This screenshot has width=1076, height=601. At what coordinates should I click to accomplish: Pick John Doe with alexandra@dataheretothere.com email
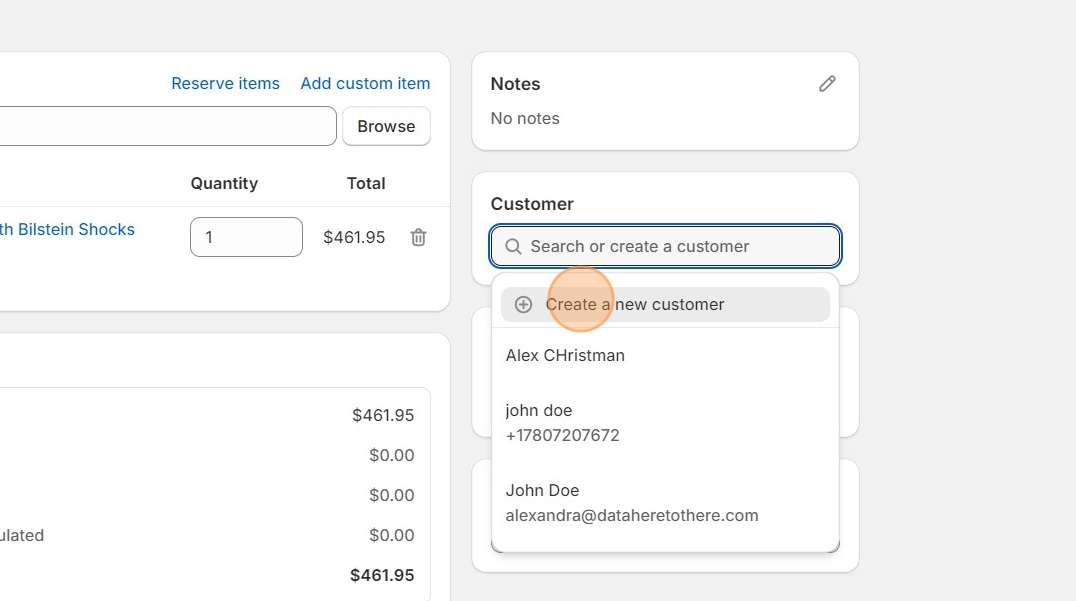pos(631,503)
